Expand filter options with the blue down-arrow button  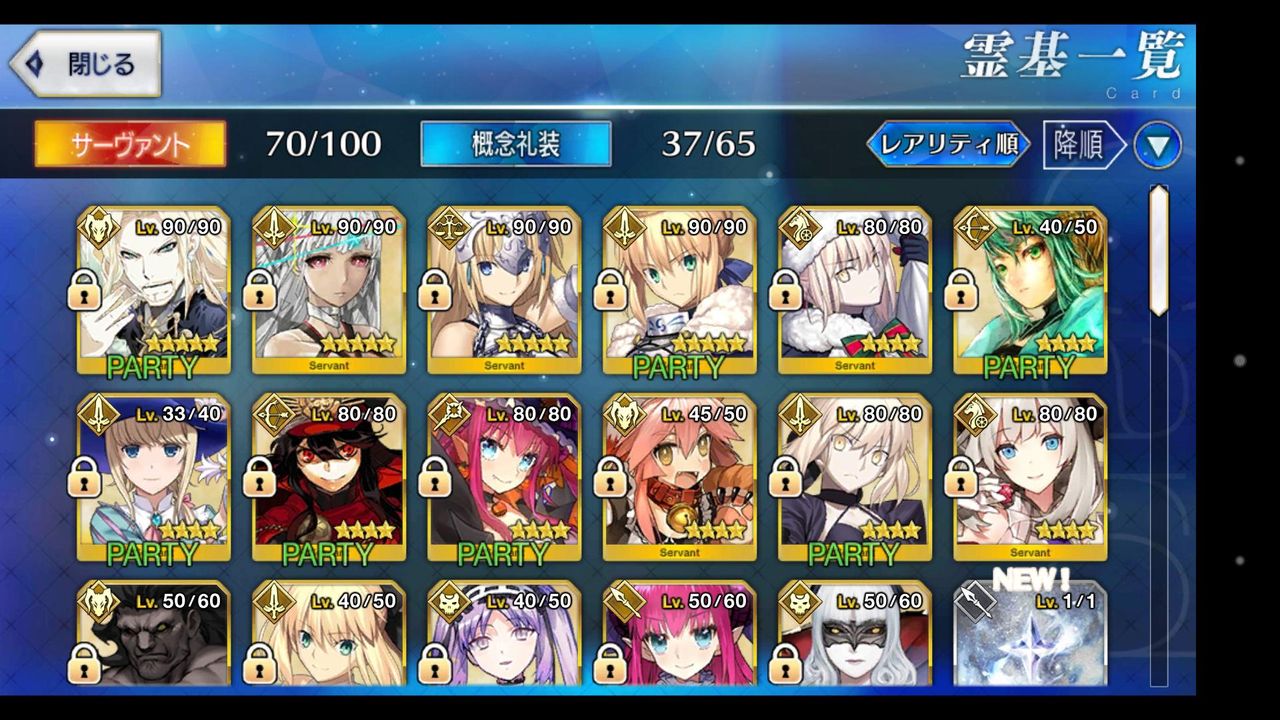click(1158, 146)
